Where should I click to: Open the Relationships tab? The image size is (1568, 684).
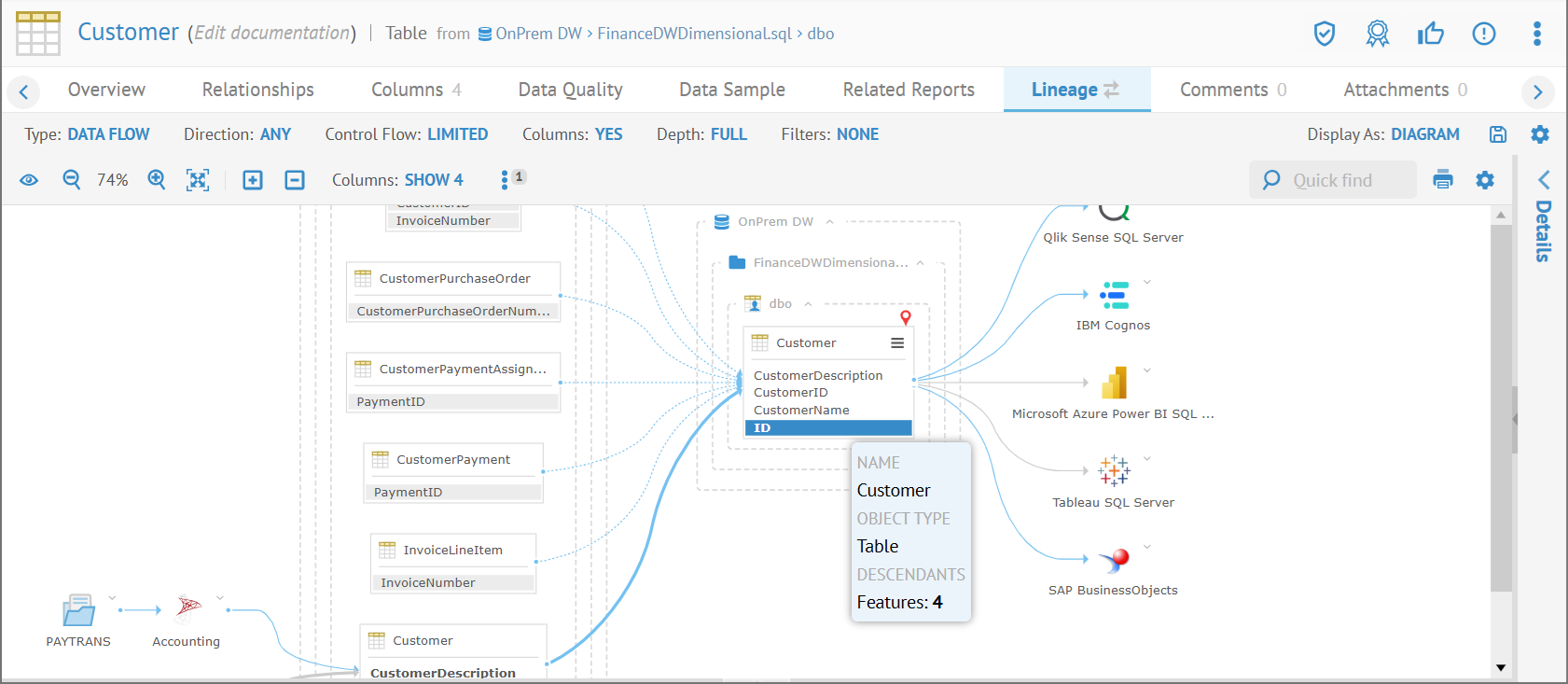tap(257, 90)
